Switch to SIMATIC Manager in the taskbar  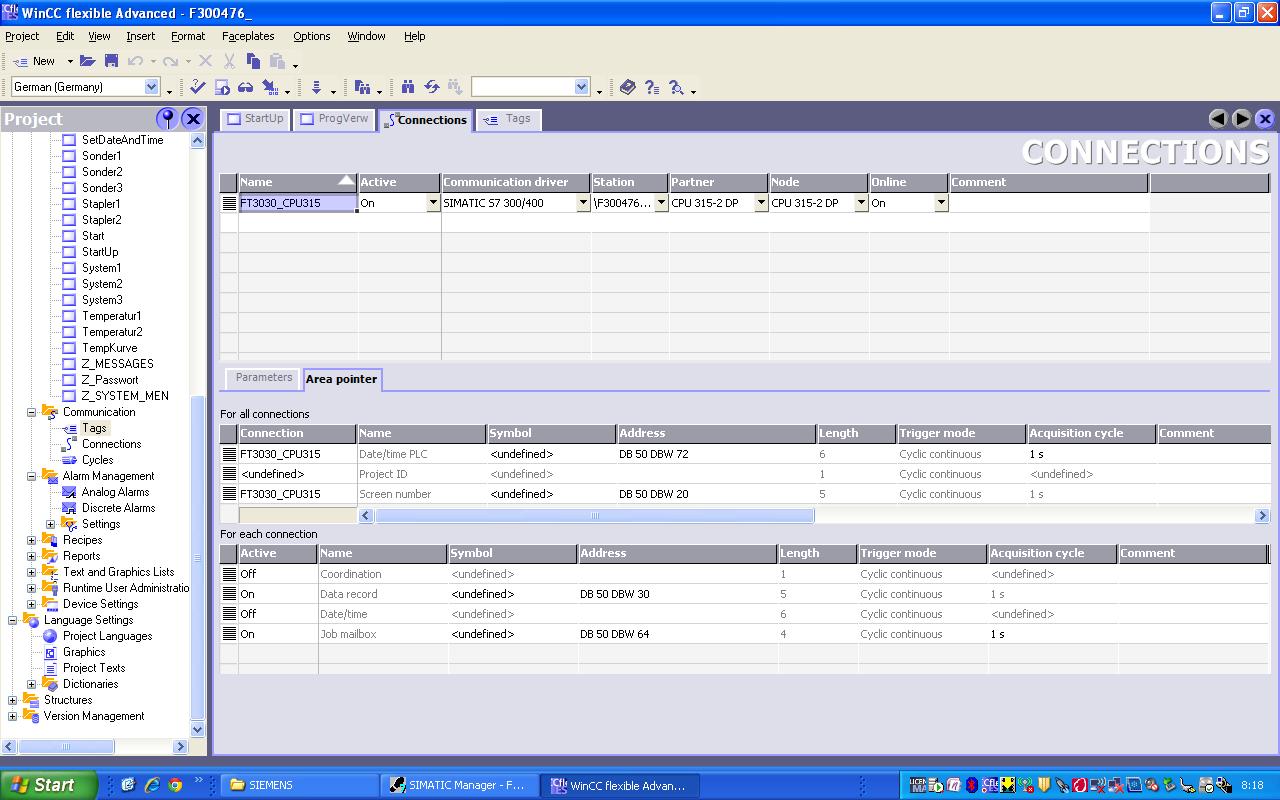[x=460, y=785]
